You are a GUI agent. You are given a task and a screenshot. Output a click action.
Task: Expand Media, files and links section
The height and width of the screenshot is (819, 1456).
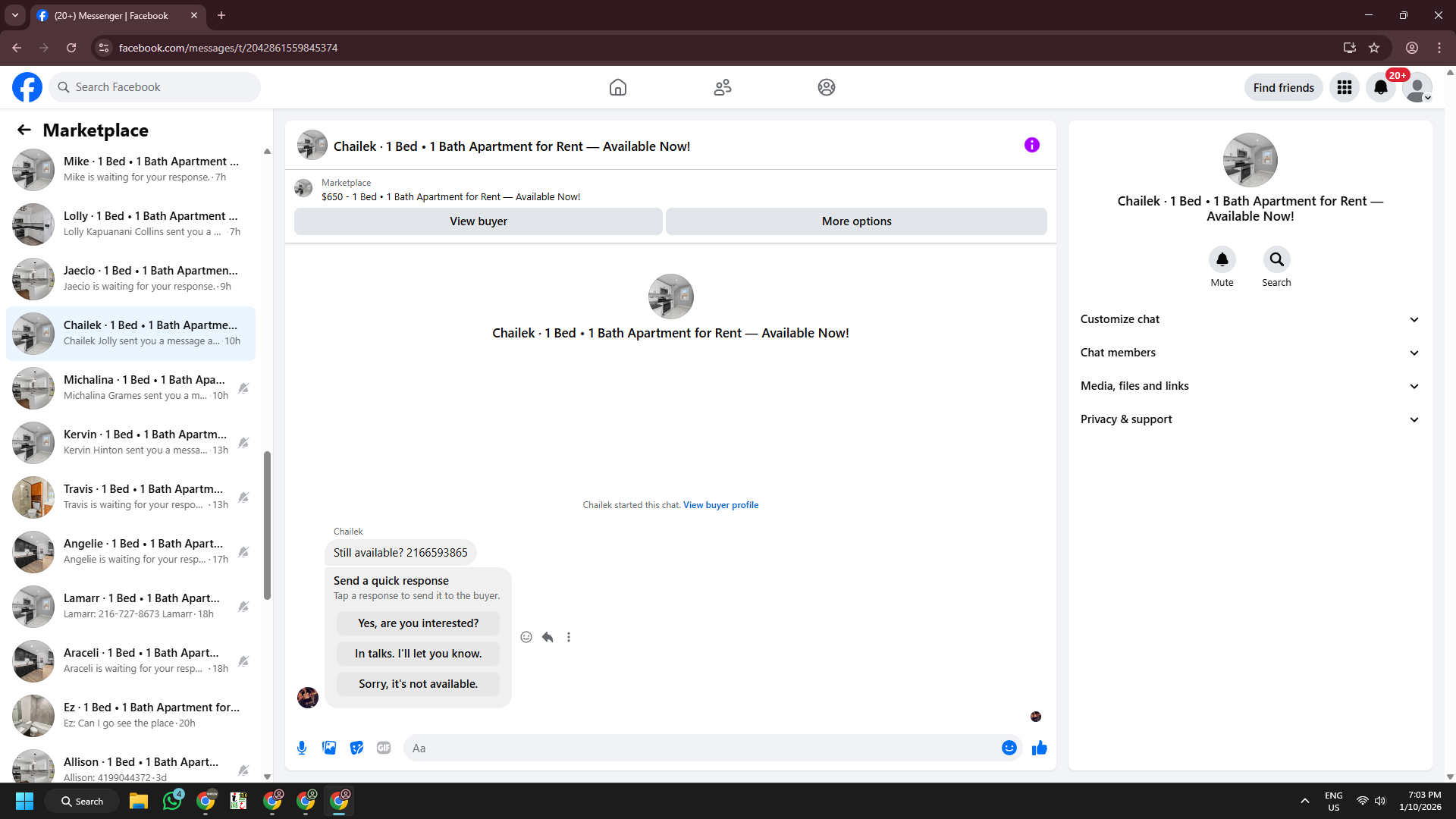point(1250,386)
